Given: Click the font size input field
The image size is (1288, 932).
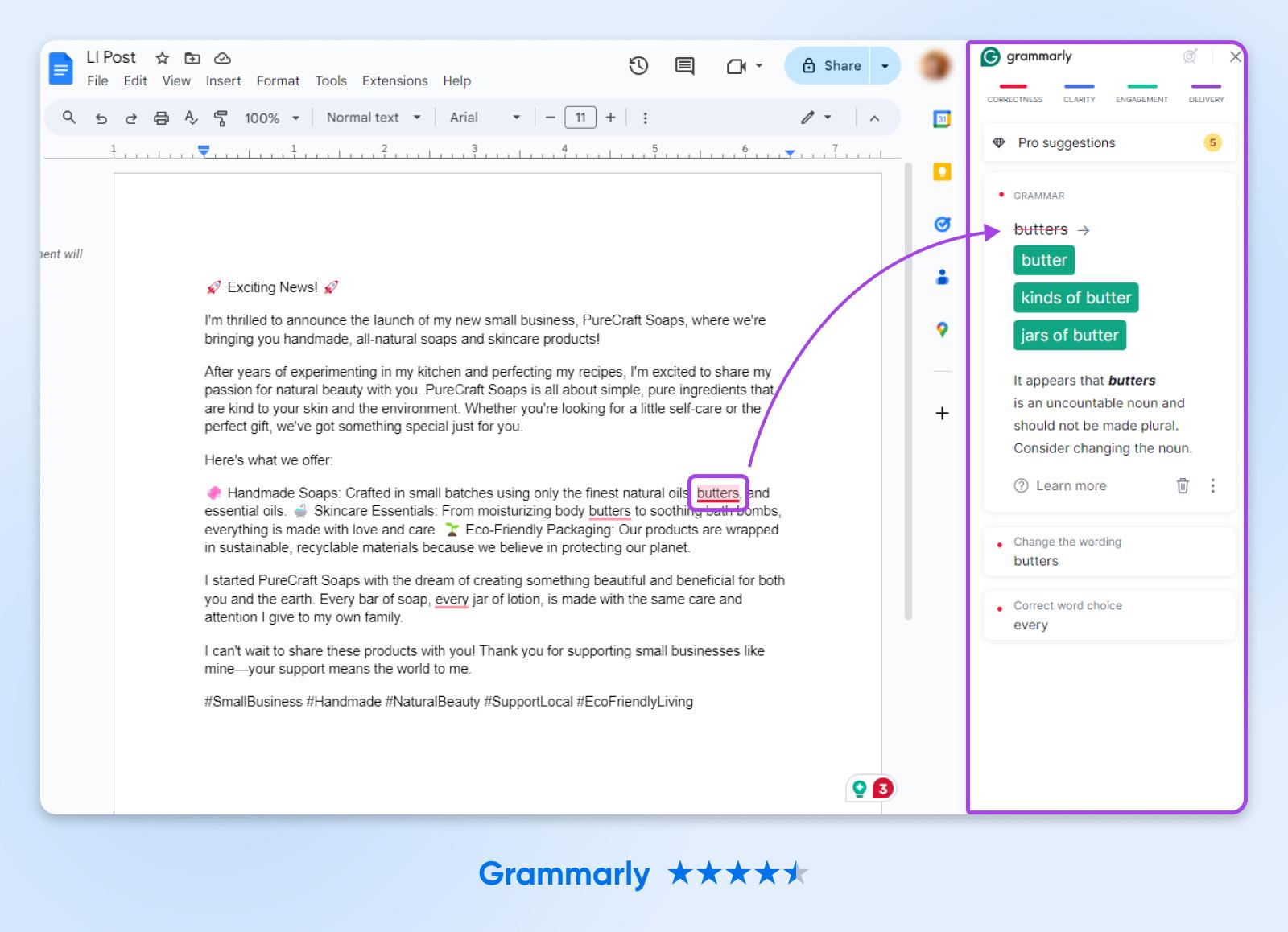Looking at the screenshot, I should (580, 118).
